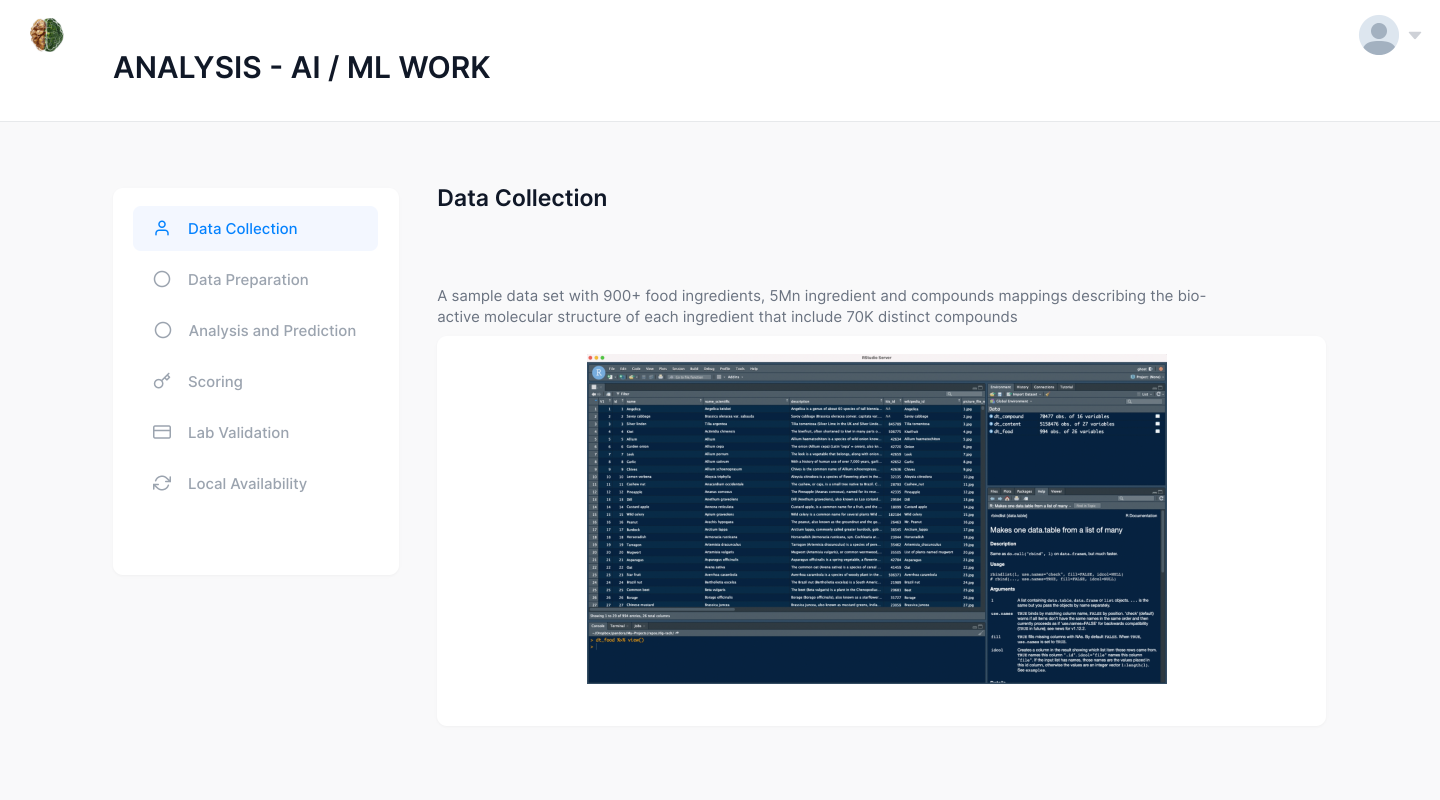Open the Local Availability section
1440x800 pixels.
pyautogui.click(x=247, y=484)
